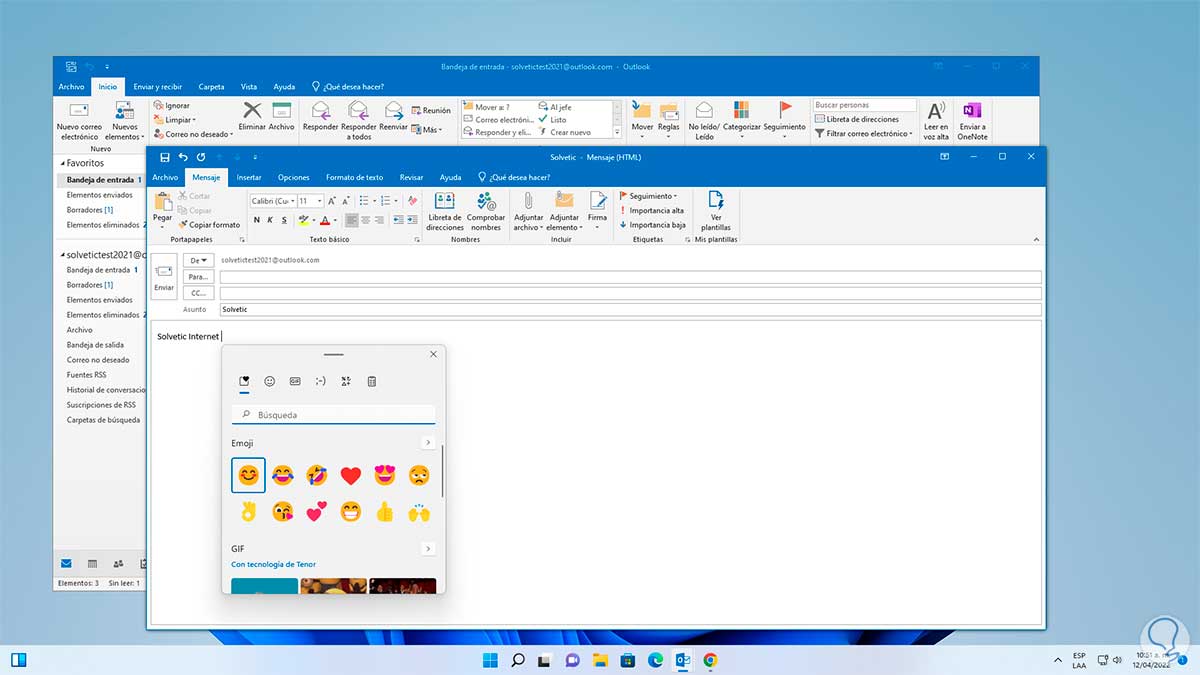
Task: Click the clear formatting eraser icon
Action: pyautogui.click(x=412, y=201)
